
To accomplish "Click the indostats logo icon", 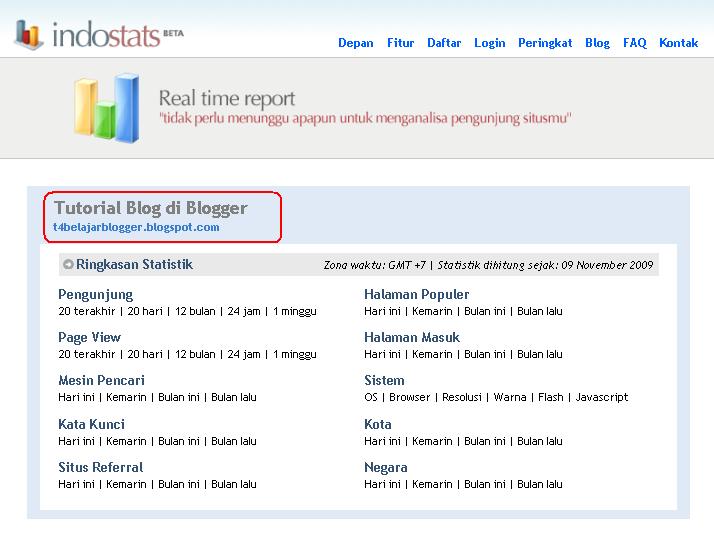I will [x=29, y=35].
